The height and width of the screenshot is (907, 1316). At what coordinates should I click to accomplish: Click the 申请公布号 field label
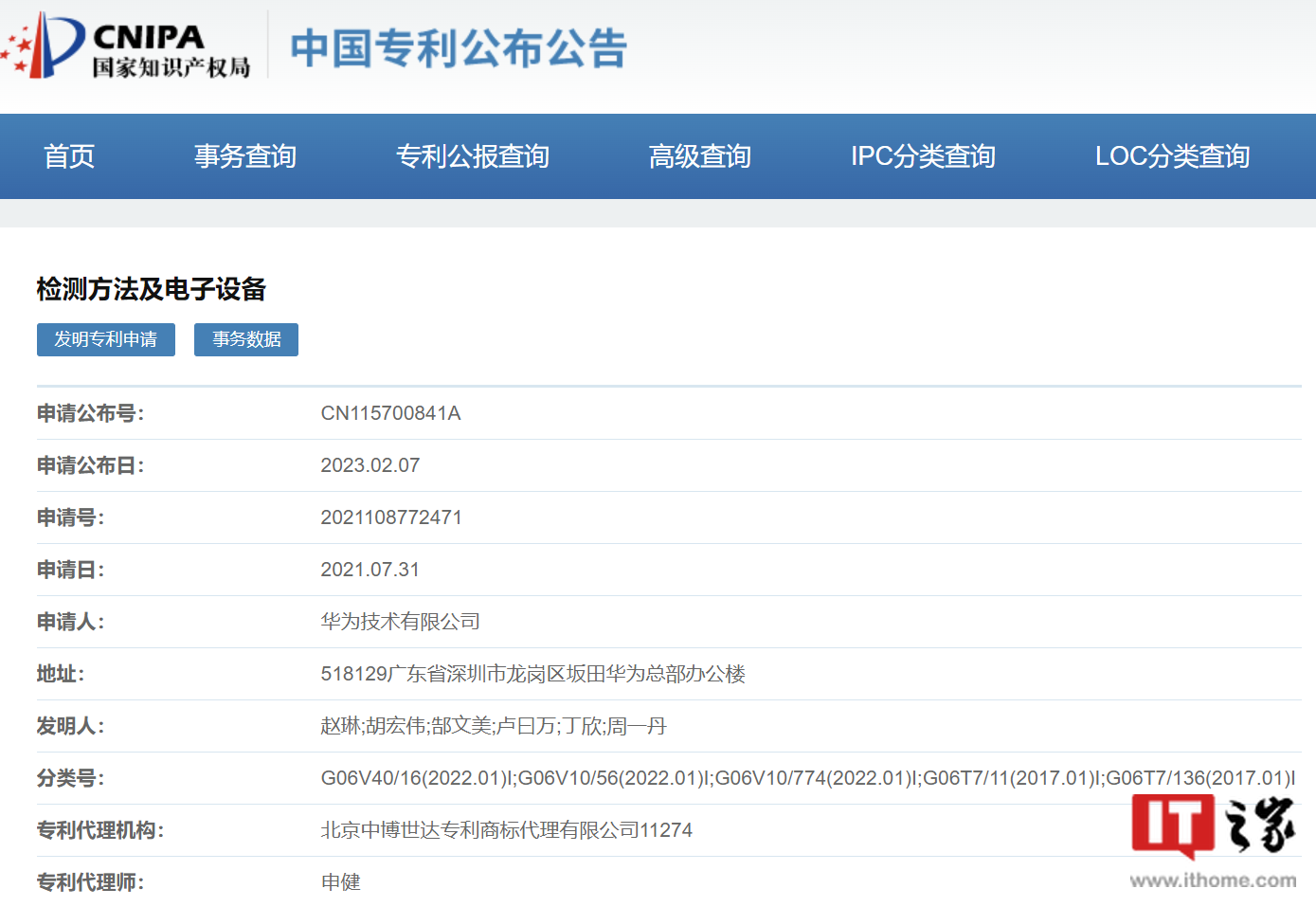90,413
